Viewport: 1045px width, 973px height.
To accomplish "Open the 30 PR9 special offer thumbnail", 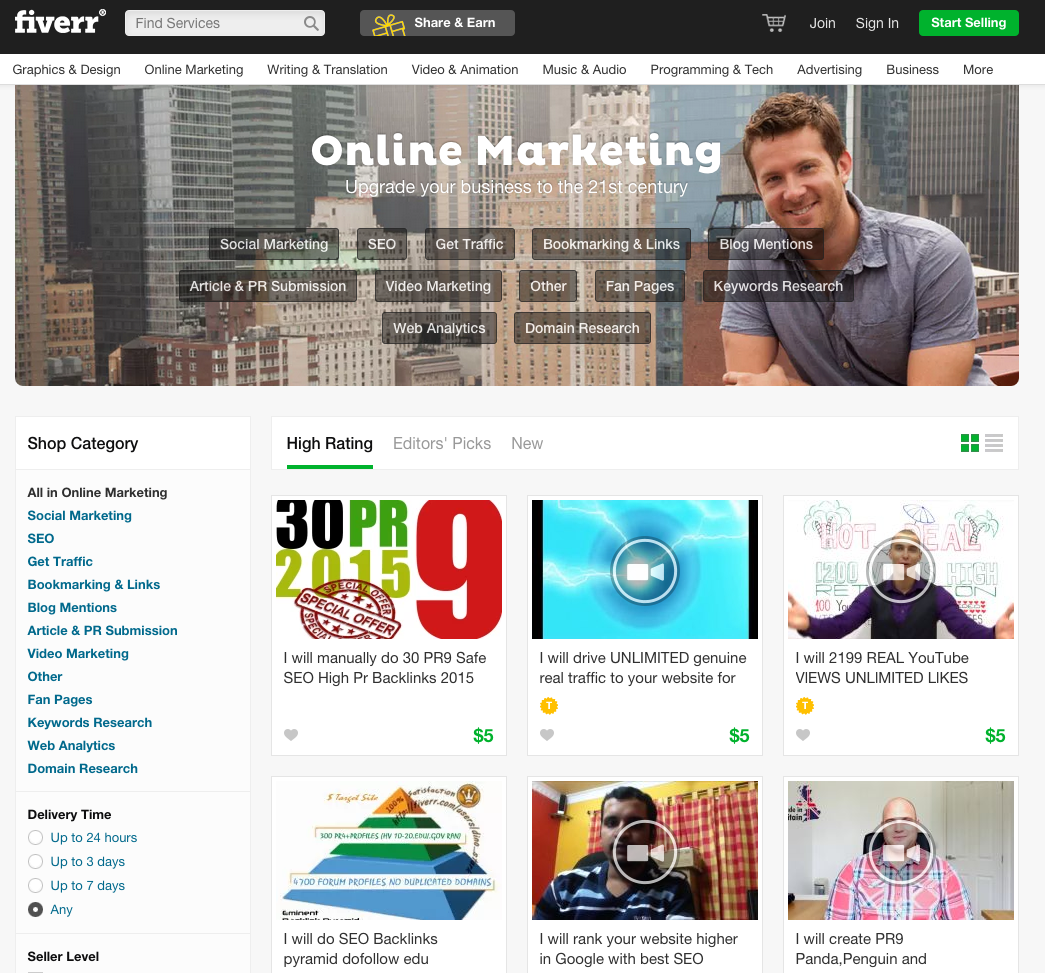I will (x=389, y=569).
